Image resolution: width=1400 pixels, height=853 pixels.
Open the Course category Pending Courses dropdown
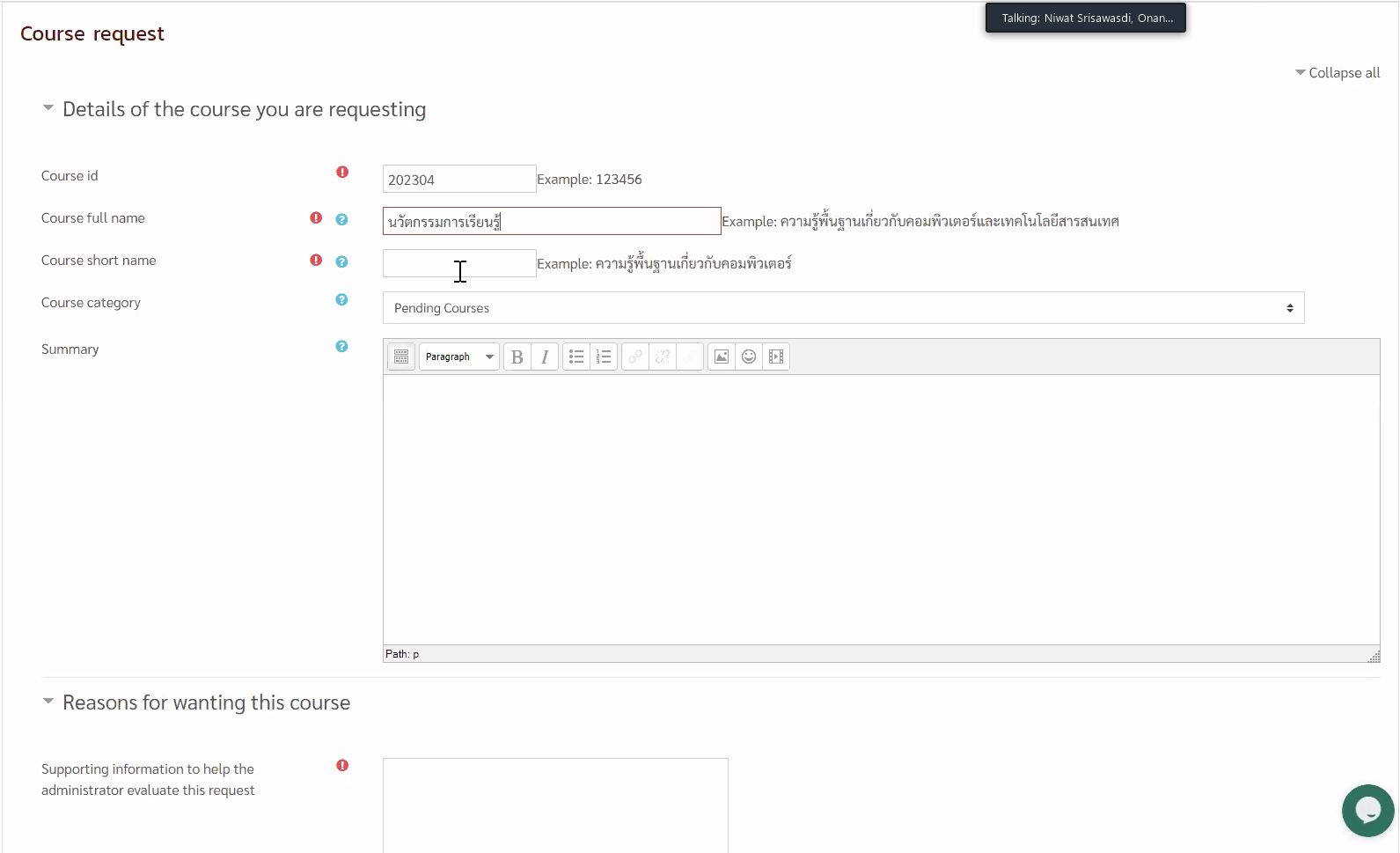point(844,308)
